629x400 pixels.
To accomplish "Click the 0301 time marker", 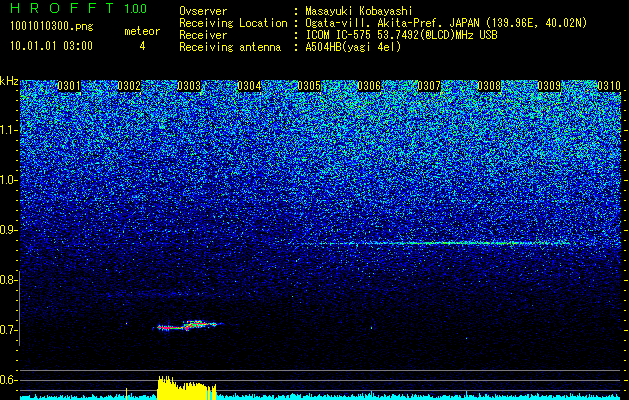I will click(x=69, y=86).
